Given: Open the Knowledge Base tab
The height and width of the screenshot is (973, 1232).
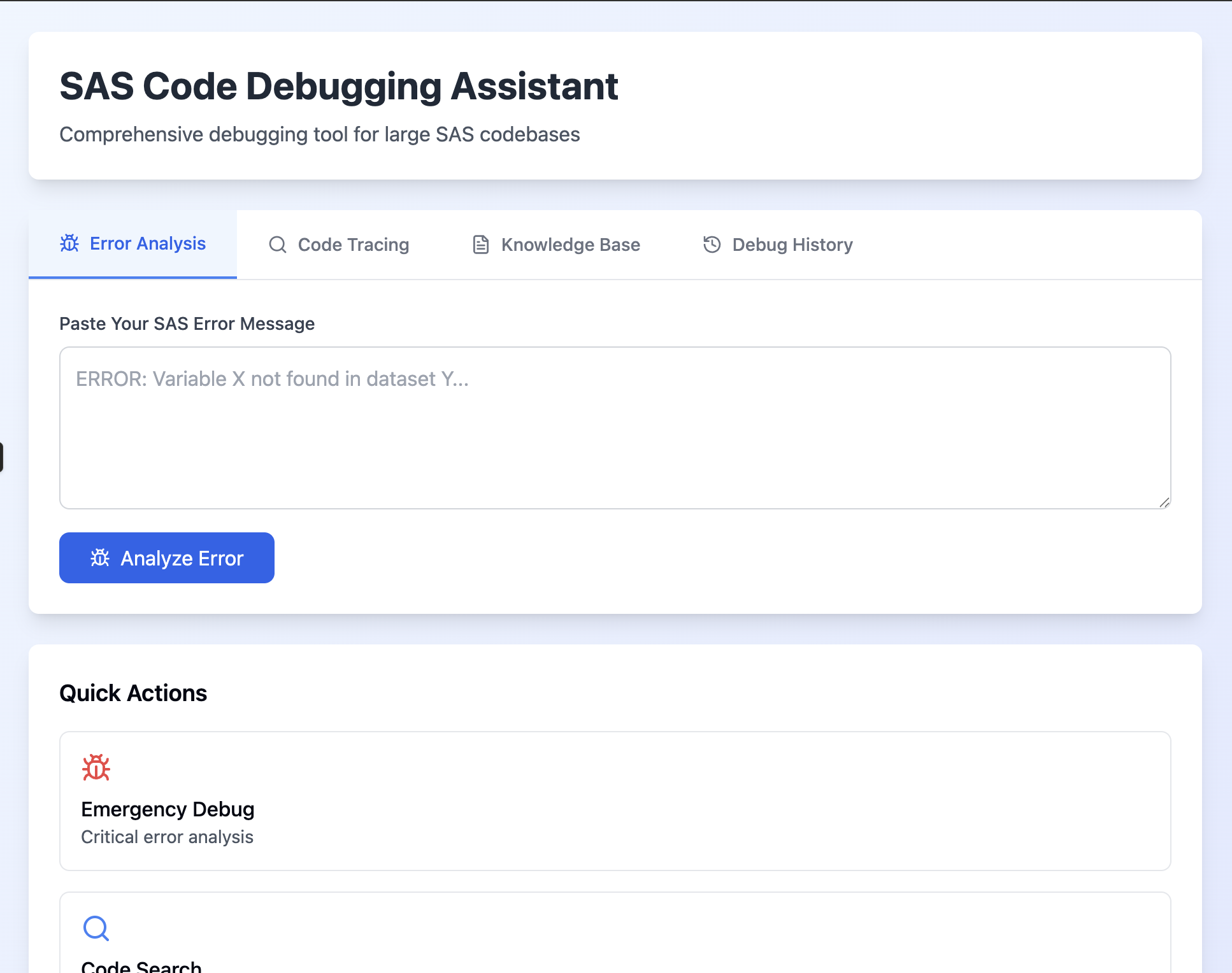Looking at the screenshot, I should (556, 245).
